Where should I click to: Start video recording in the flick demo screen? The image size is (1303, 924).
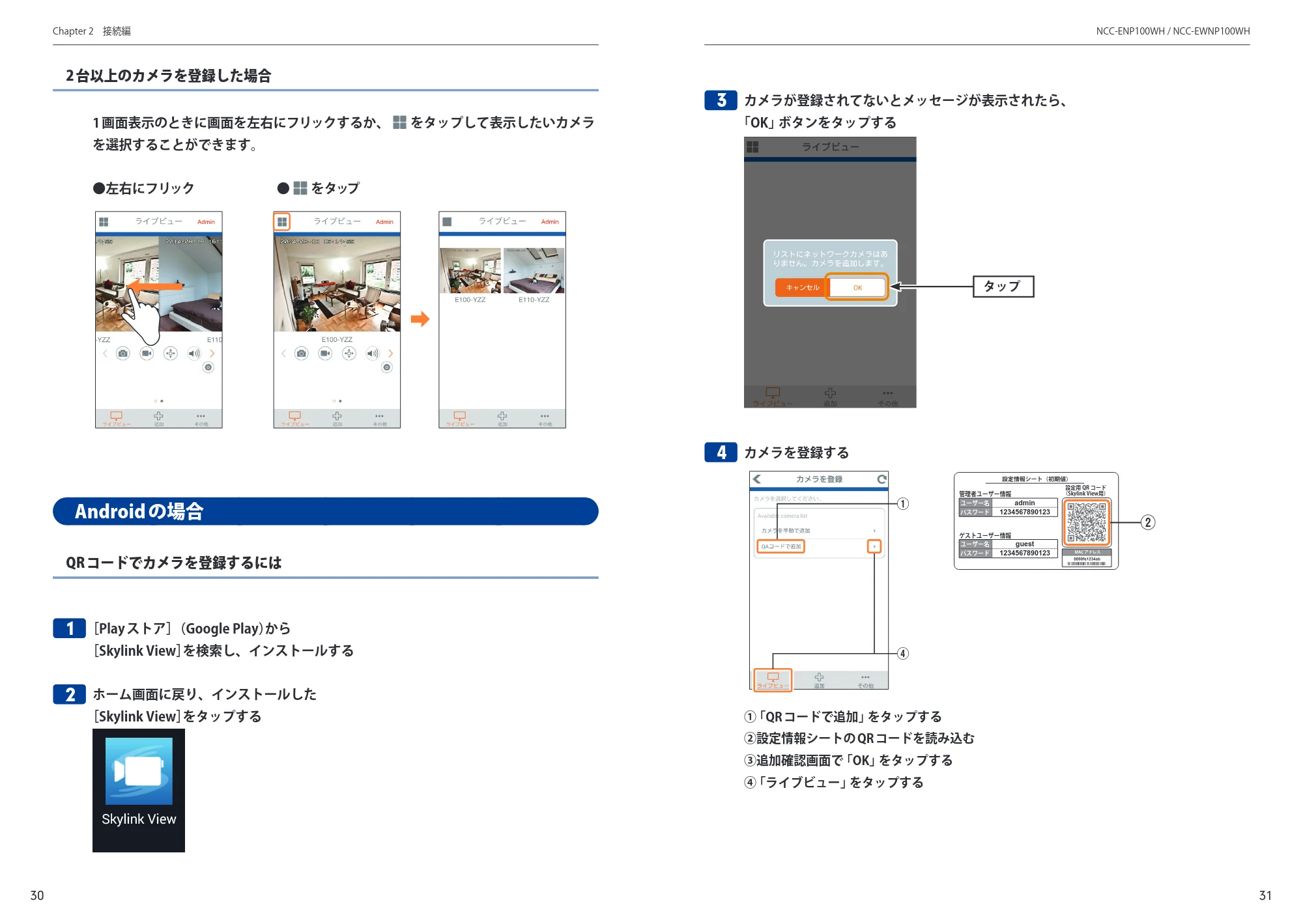pos(147,354)
